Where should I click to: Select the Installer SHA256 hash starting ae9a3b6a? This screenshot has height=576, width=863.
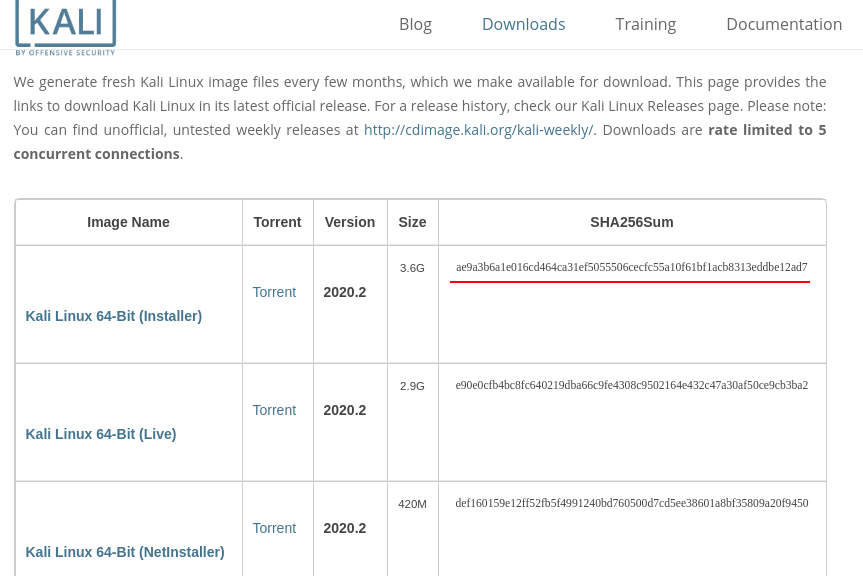pos(632,267)
